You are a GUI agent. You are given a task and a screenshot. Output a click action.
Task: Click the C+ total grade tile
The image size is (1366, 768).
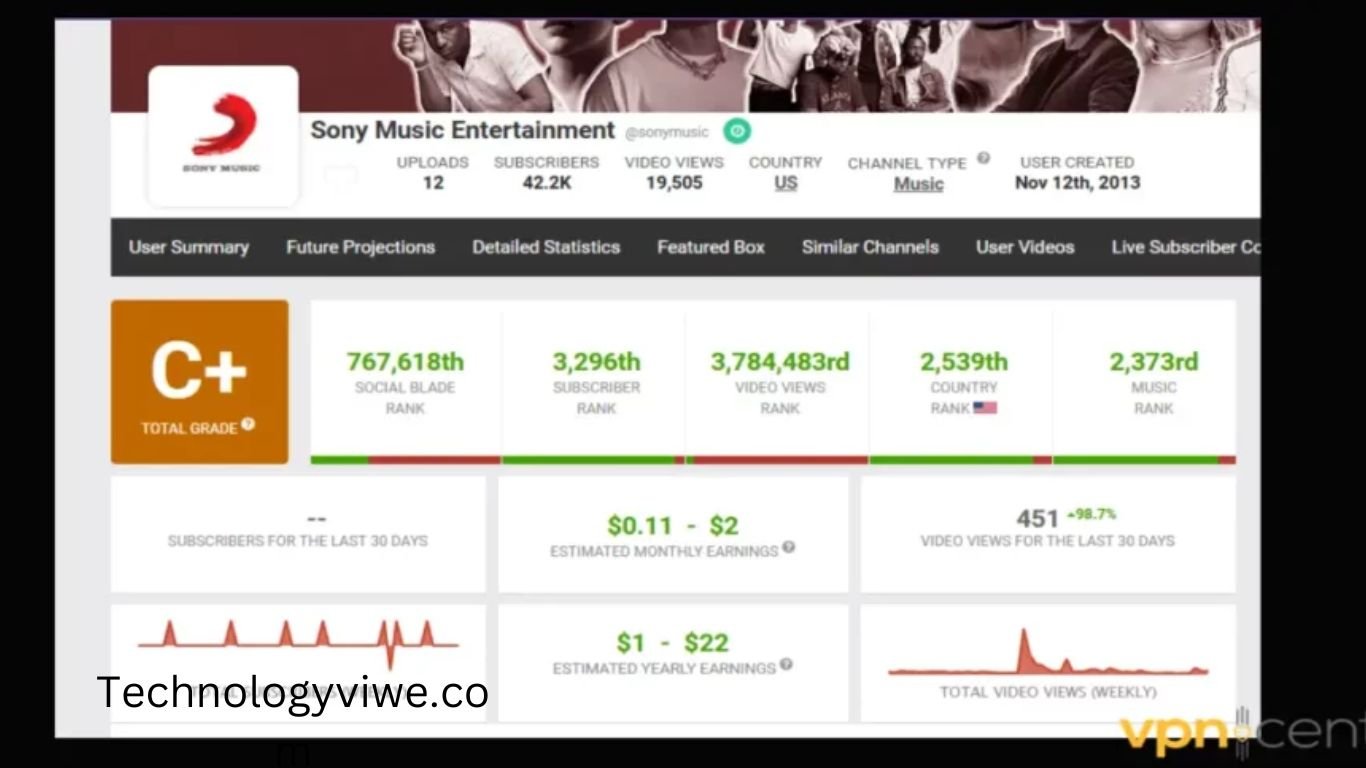[200, 382]
